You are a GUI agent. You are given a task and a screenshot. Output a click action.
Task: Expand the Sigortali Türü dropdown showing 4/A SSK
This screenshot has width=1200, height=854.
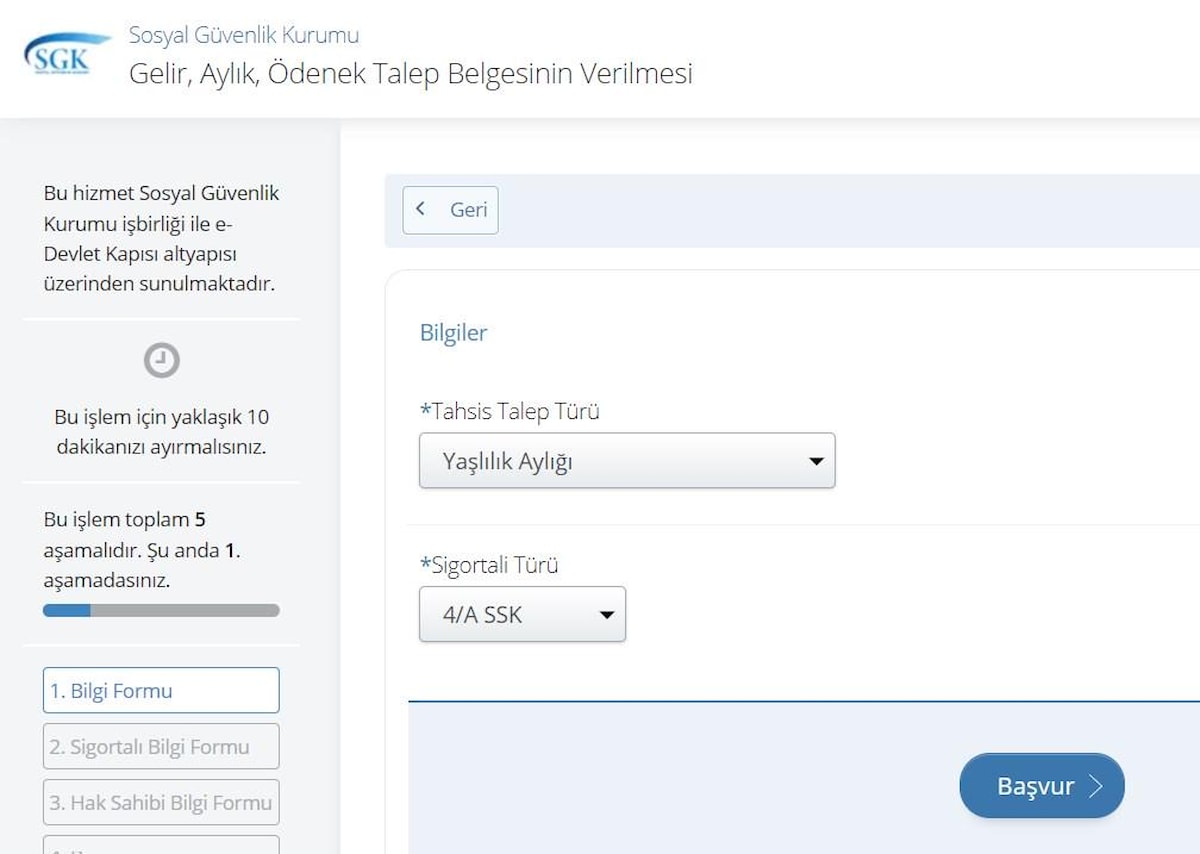pyautogui.click(x=522, y=614)
